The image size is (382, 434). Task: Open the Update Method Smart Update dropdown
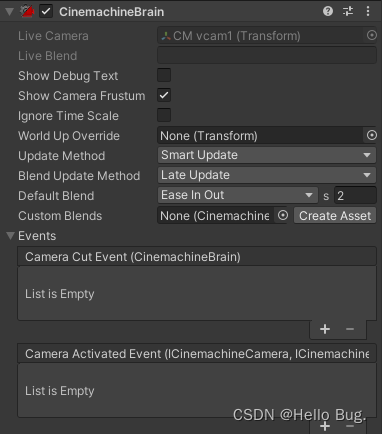click(267, 155)
